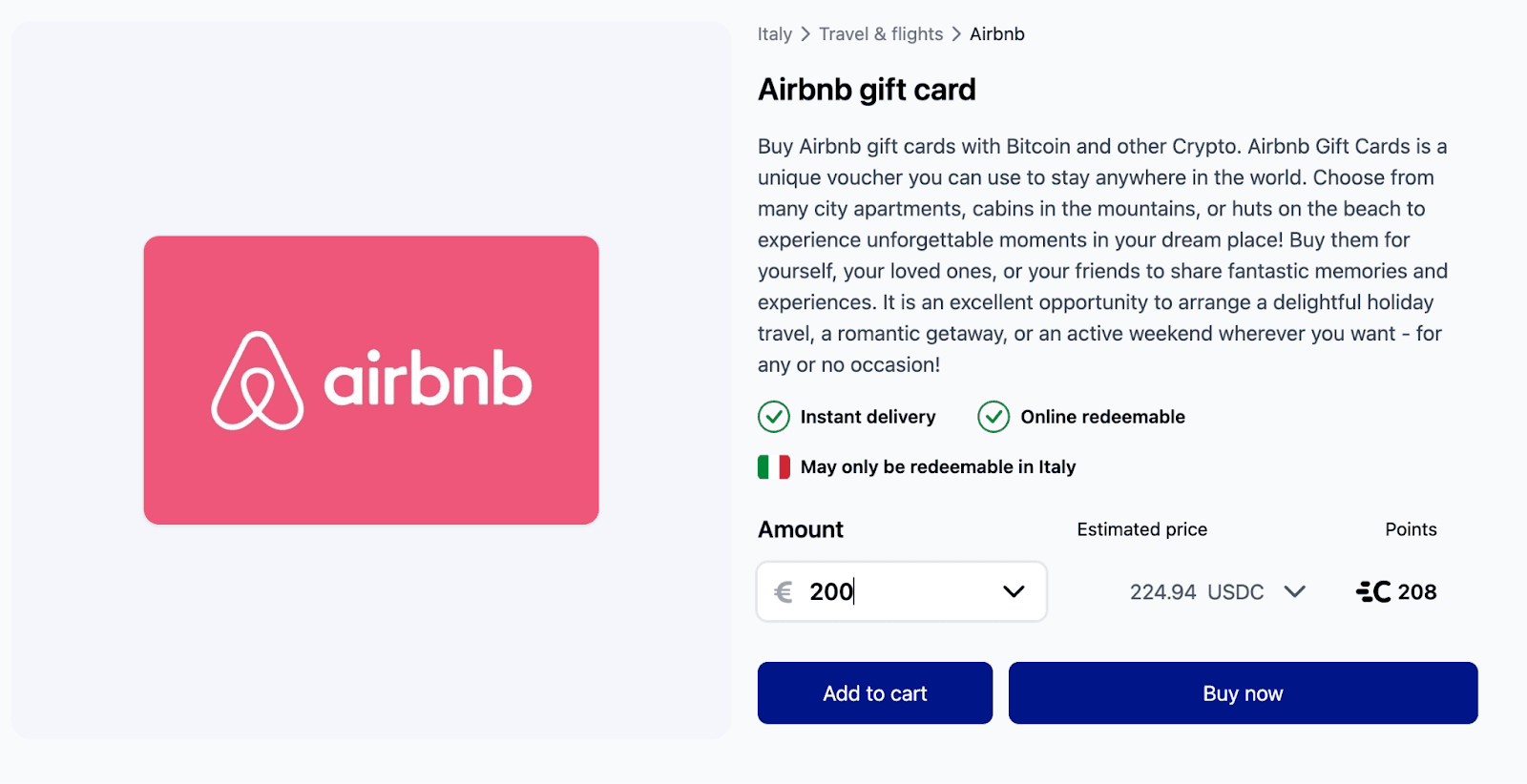Open the USDC currency dropdown
Image resolution: width=1527 pixels, height=784 pixels.
pos(1295,591)
